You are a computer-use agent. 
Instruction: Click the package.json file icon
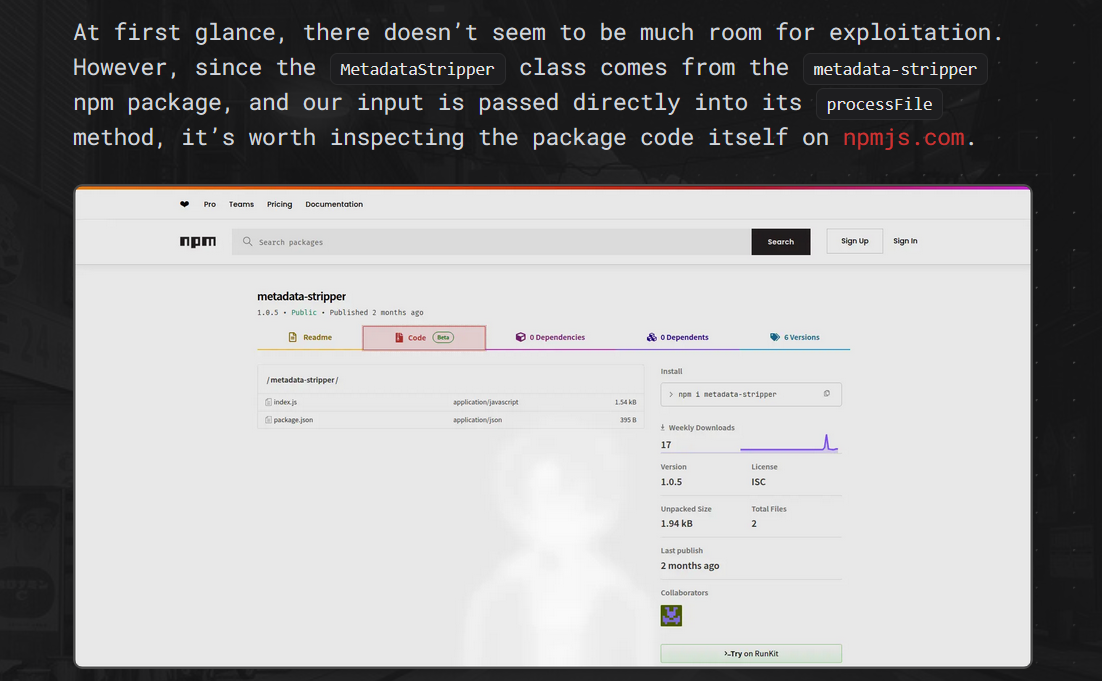[x=268, y=420]
